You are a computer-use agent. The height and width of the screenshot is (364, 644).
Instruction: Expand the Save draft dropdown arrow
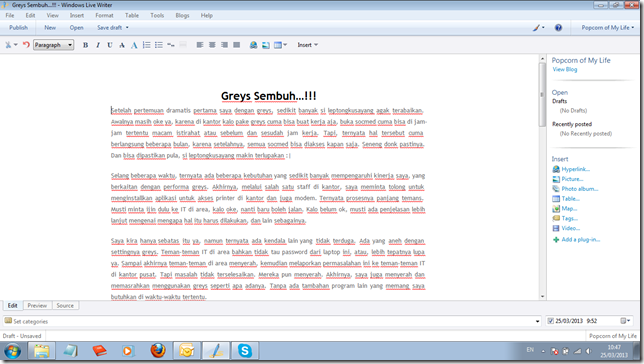[127, 28]
